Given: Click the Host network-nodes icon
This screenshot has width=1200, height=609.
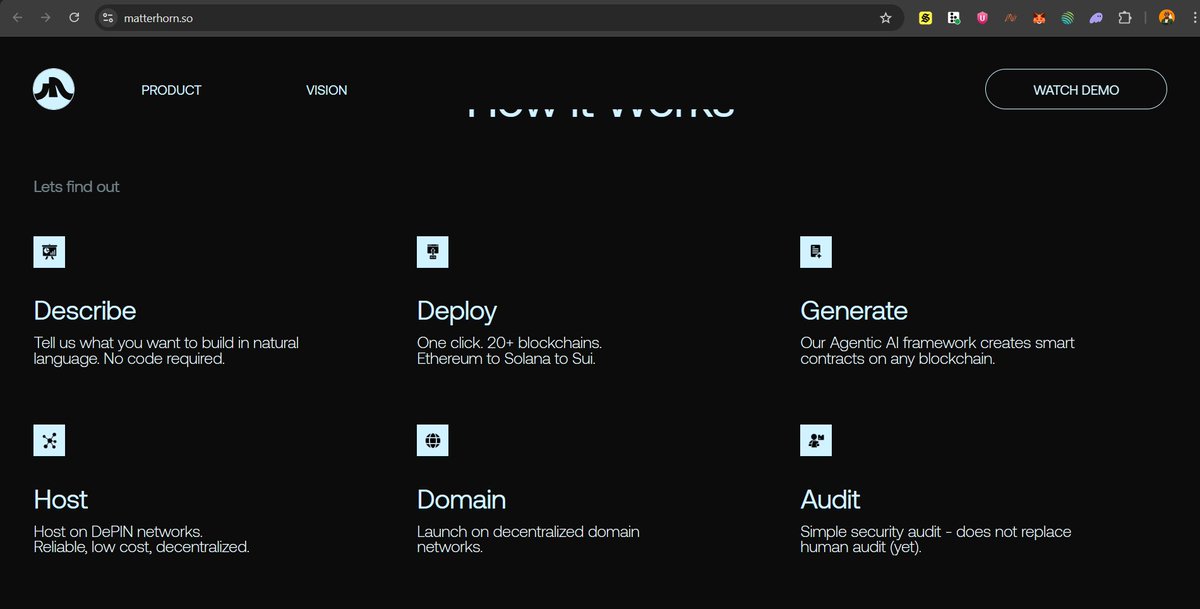Looking at the screenshot, I should click(49, 440).
